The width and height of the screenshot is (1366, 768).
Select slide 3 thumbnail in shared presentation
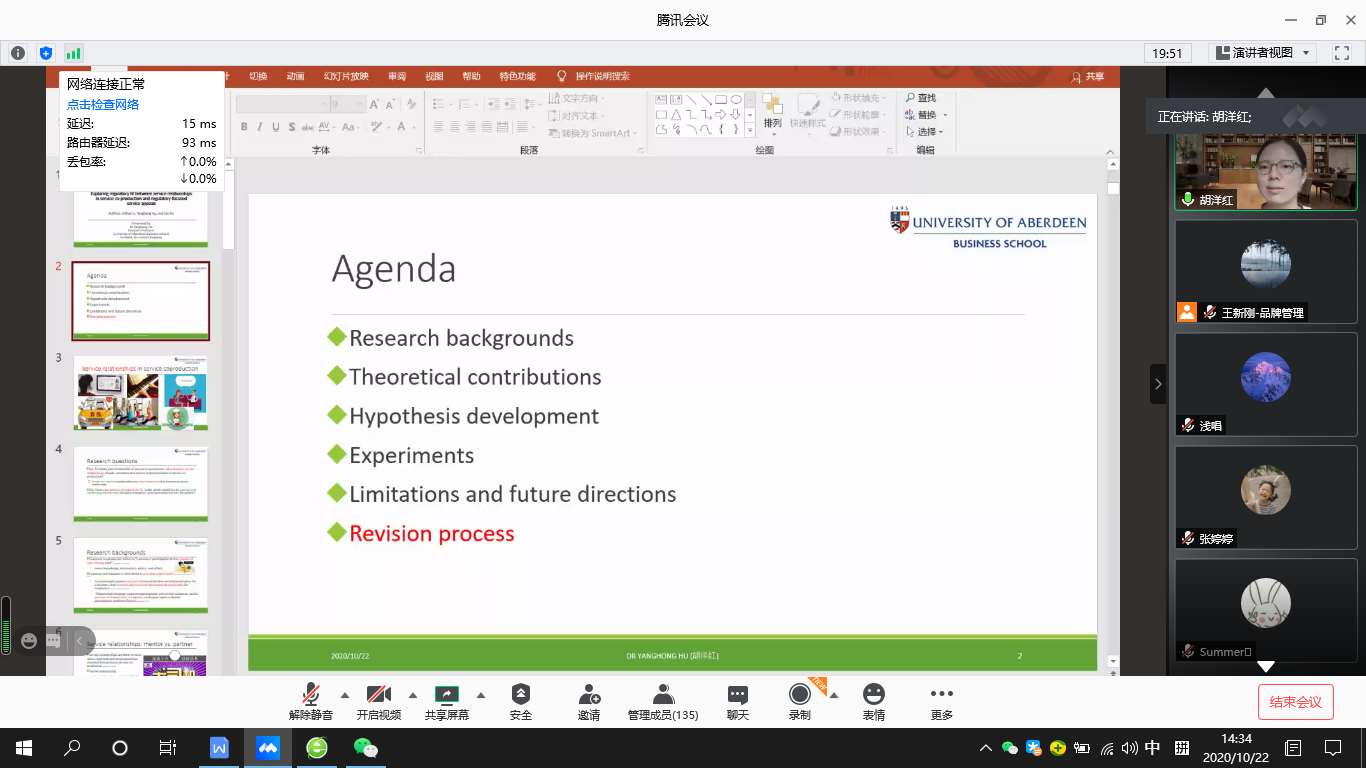click(x=140, y=393)
